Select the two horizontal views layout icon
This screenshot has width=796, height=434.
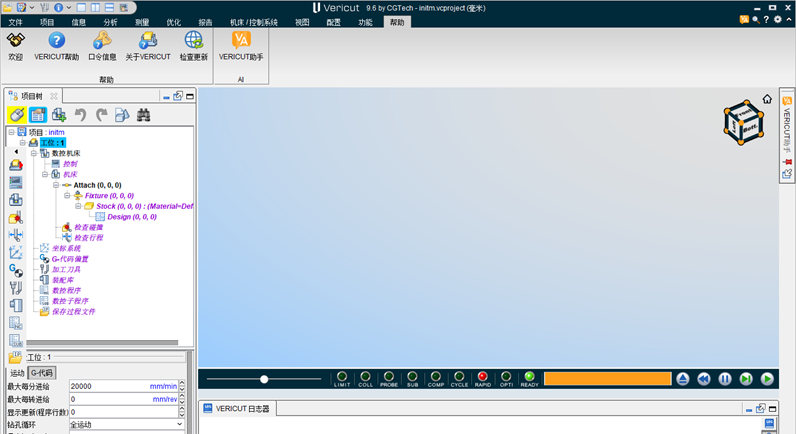[109, 8]
